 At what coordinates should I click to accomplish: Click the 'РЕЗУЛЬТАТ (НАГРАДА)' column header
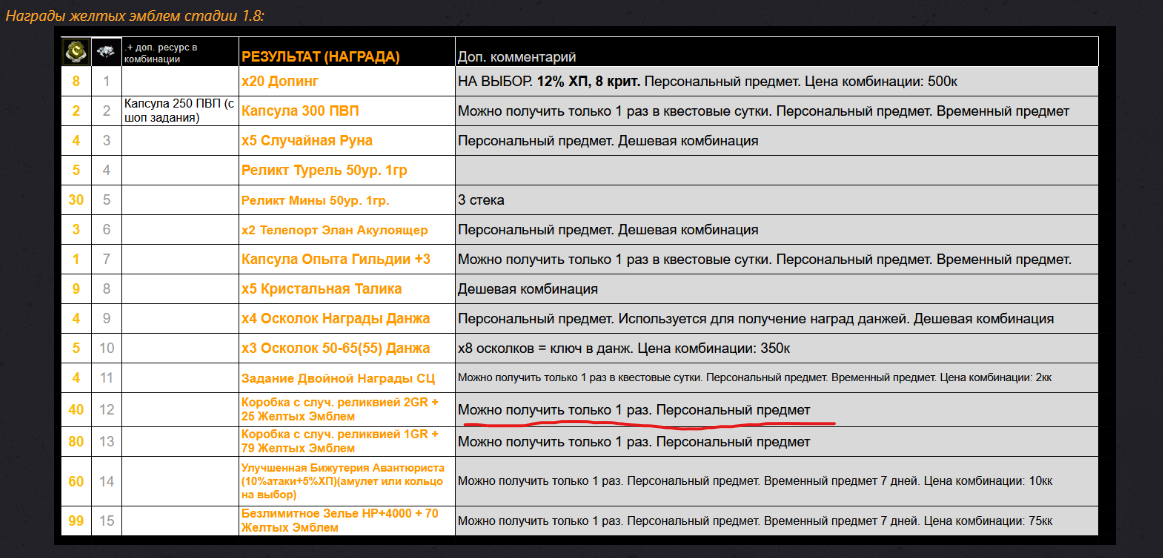[x=320, y=57]
